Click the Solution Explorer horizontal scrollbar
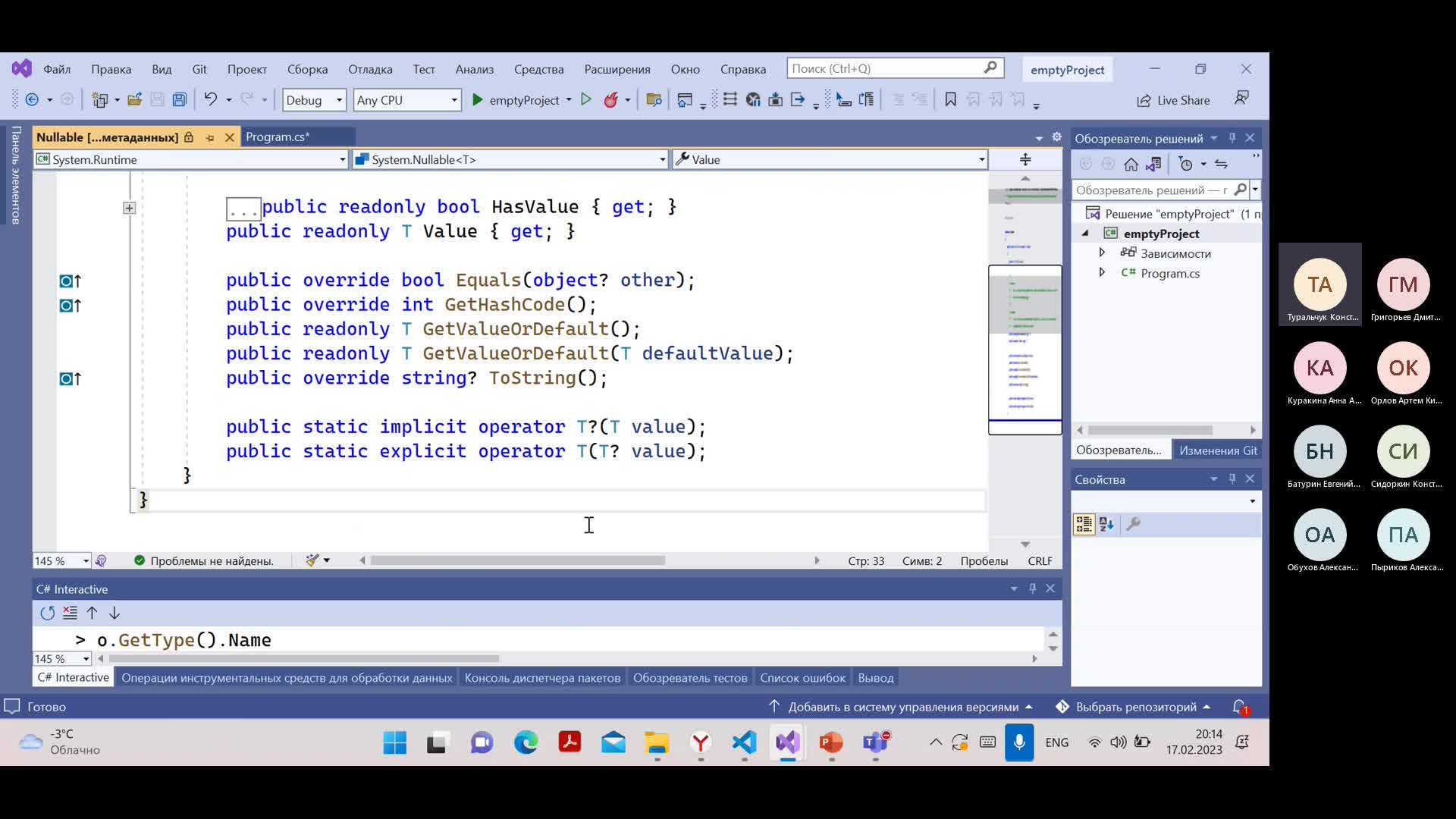 [x=1150, y=430]
